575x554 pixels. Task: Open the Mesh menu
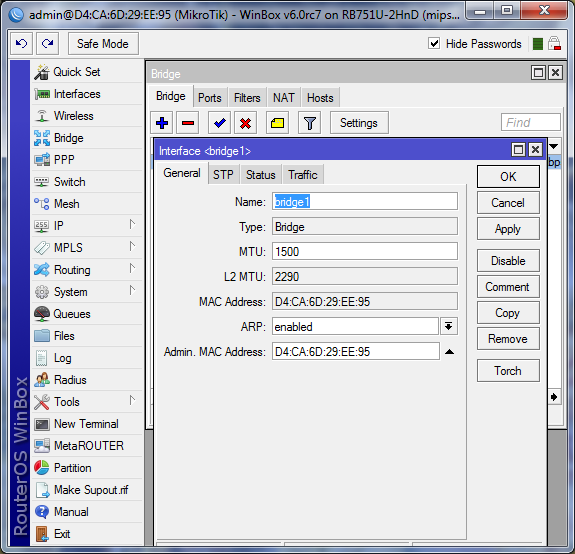pos(87,204)
